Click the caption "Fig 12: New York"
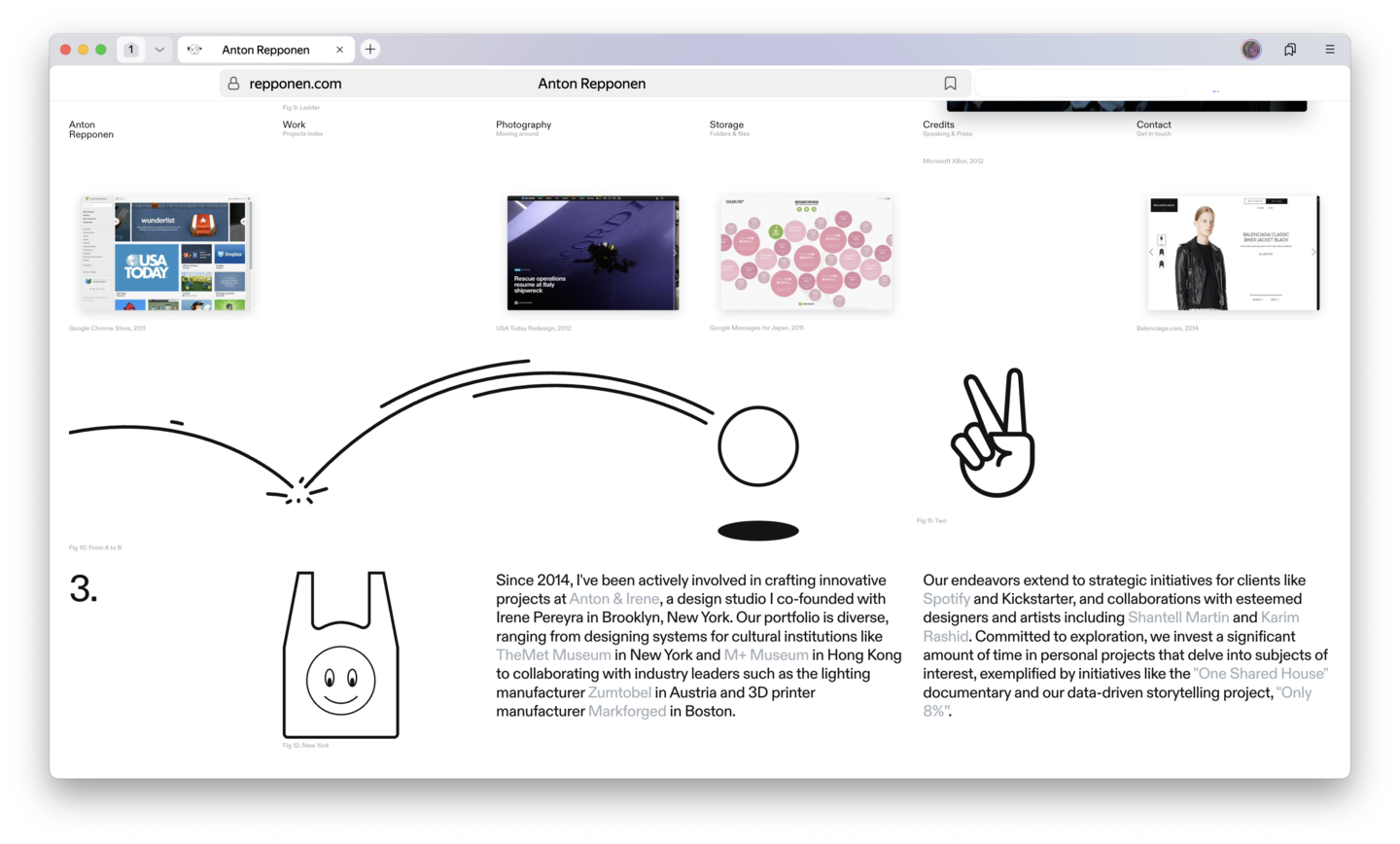 [305, 746]
